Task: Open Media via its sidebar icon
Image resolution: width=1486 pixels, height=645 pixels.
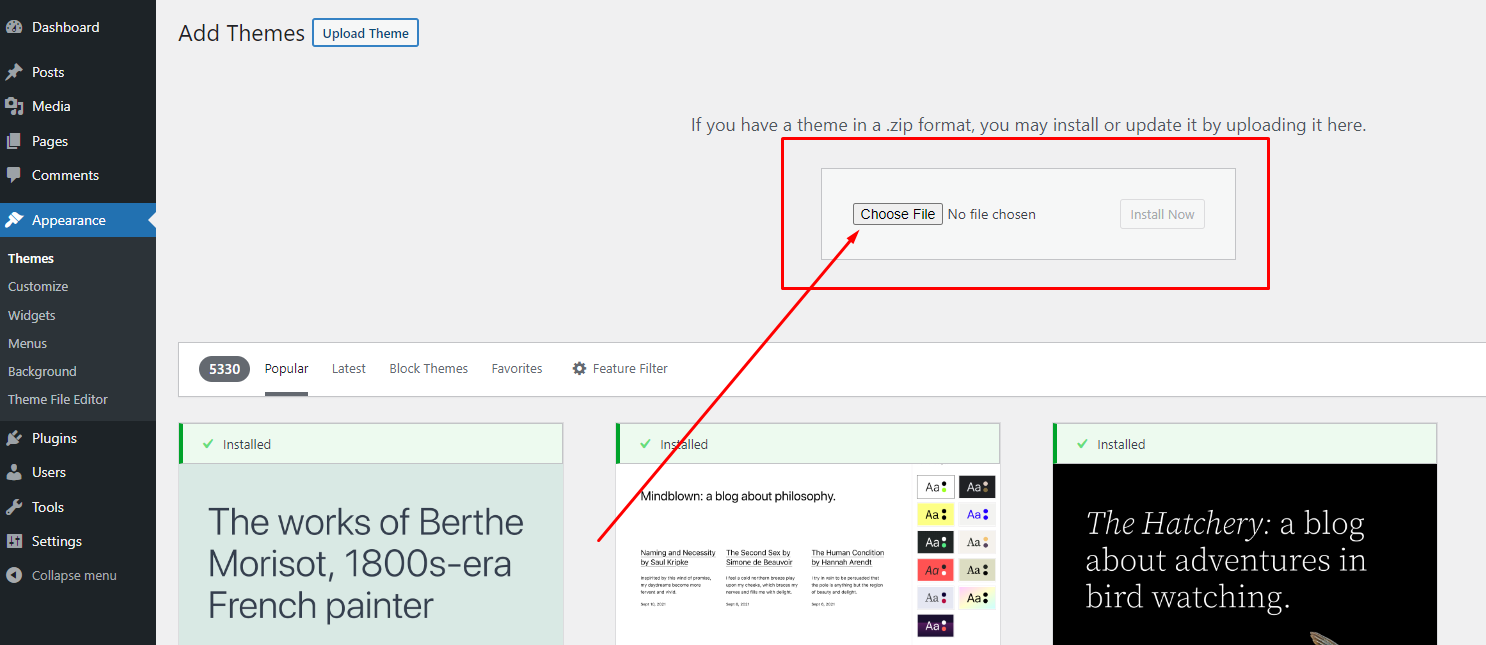Action: (14, 106)
